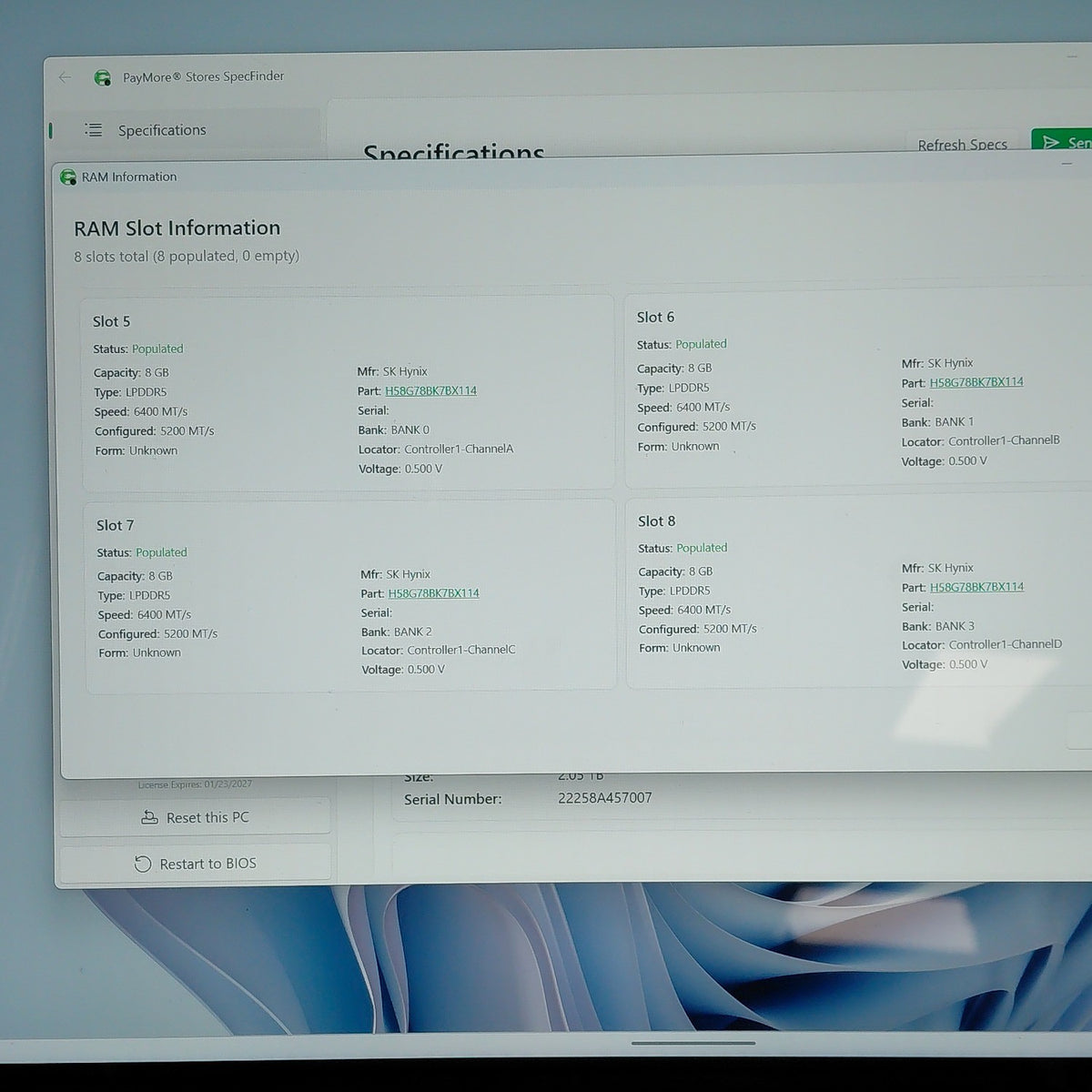Select Slot 5 Populated status text

point(157,349)
